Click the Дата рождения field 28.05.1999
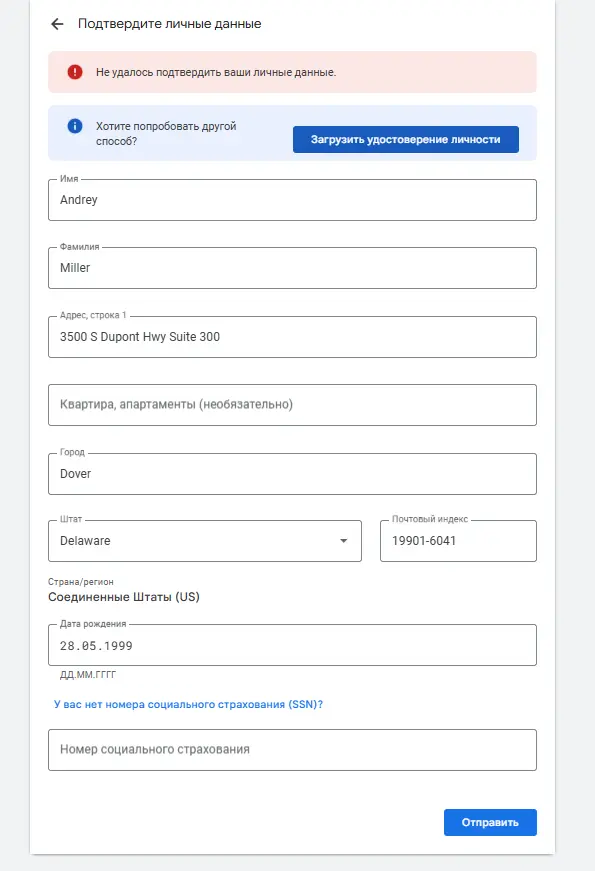595x871 pixels. (292, 645)
